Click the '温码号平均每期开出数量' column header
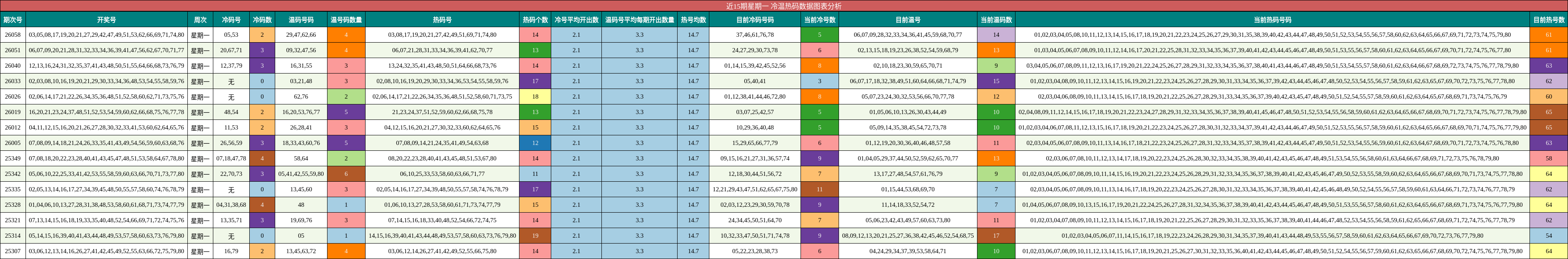This screenshot has width=1568, height=259. pyautogui.click(x=639, y=20)
